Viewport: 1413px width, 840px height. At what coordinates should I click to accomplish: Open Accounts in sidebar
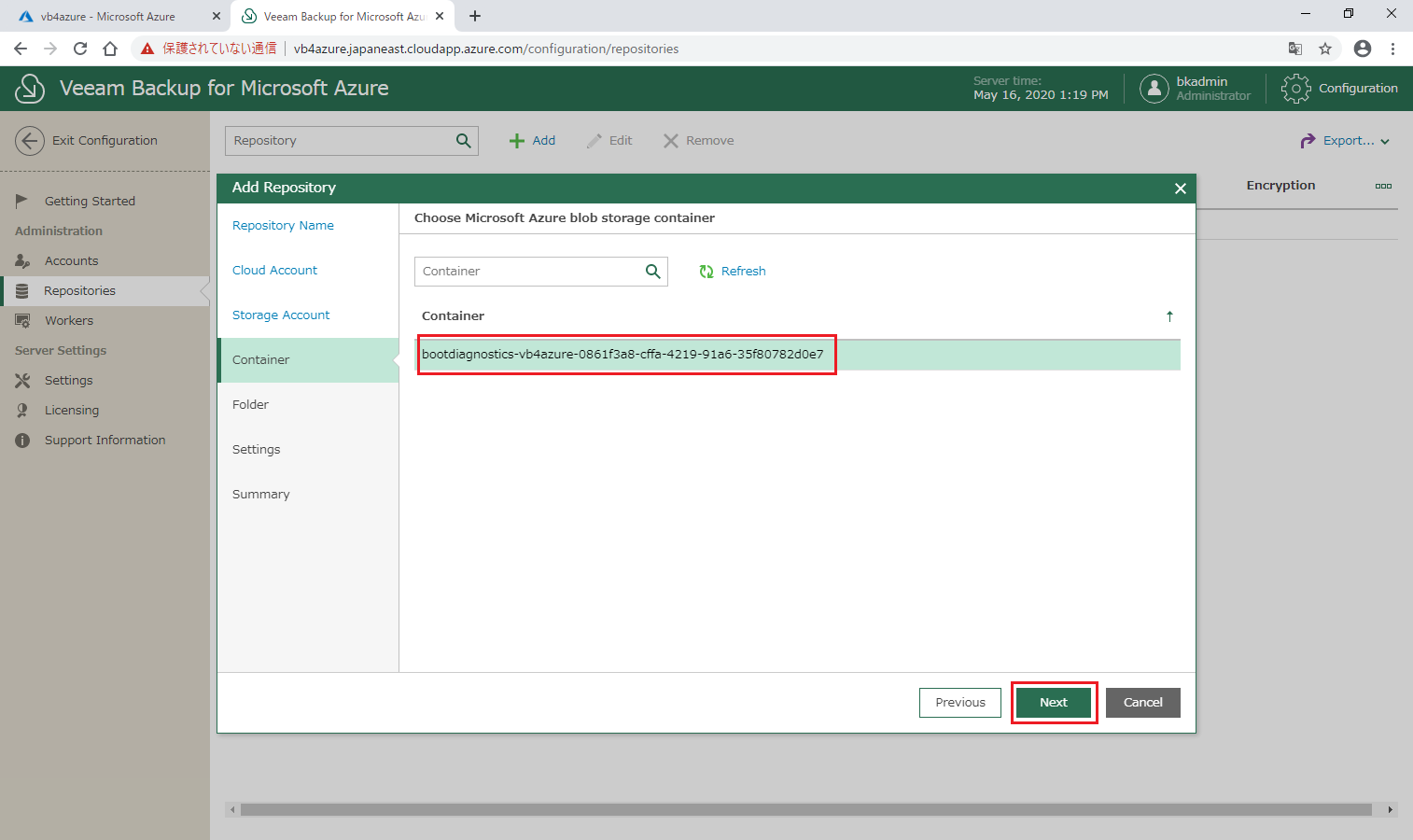[x=71, y=260]
